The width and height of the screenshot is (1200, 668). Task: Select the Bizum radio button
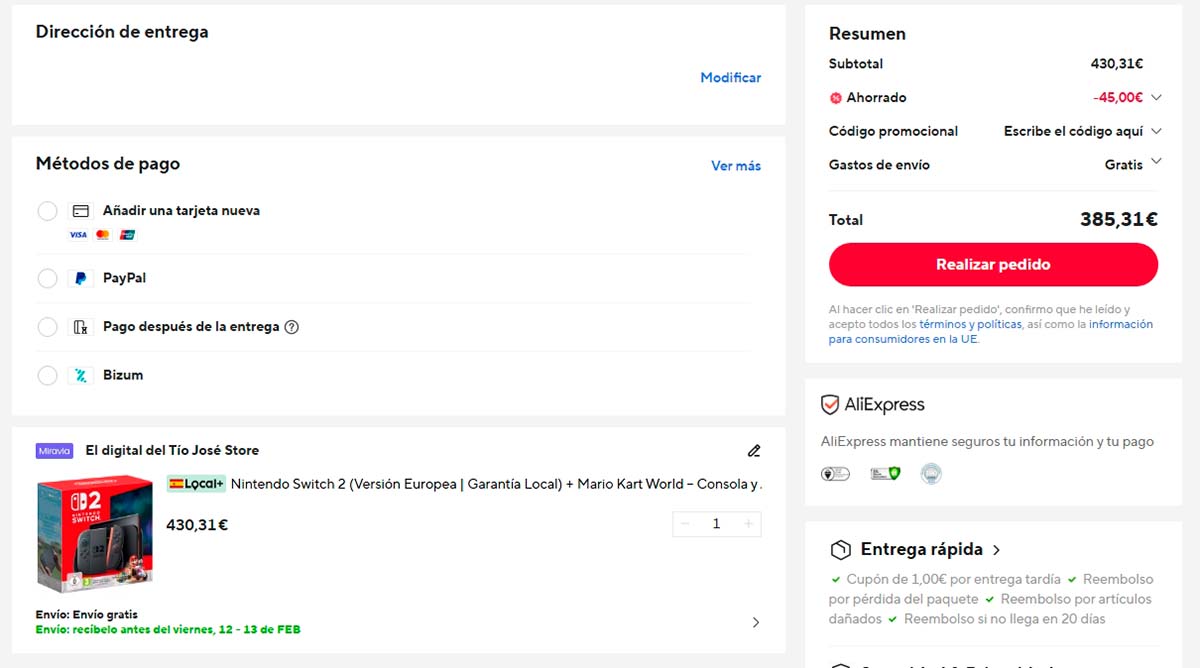click(47, 375)
